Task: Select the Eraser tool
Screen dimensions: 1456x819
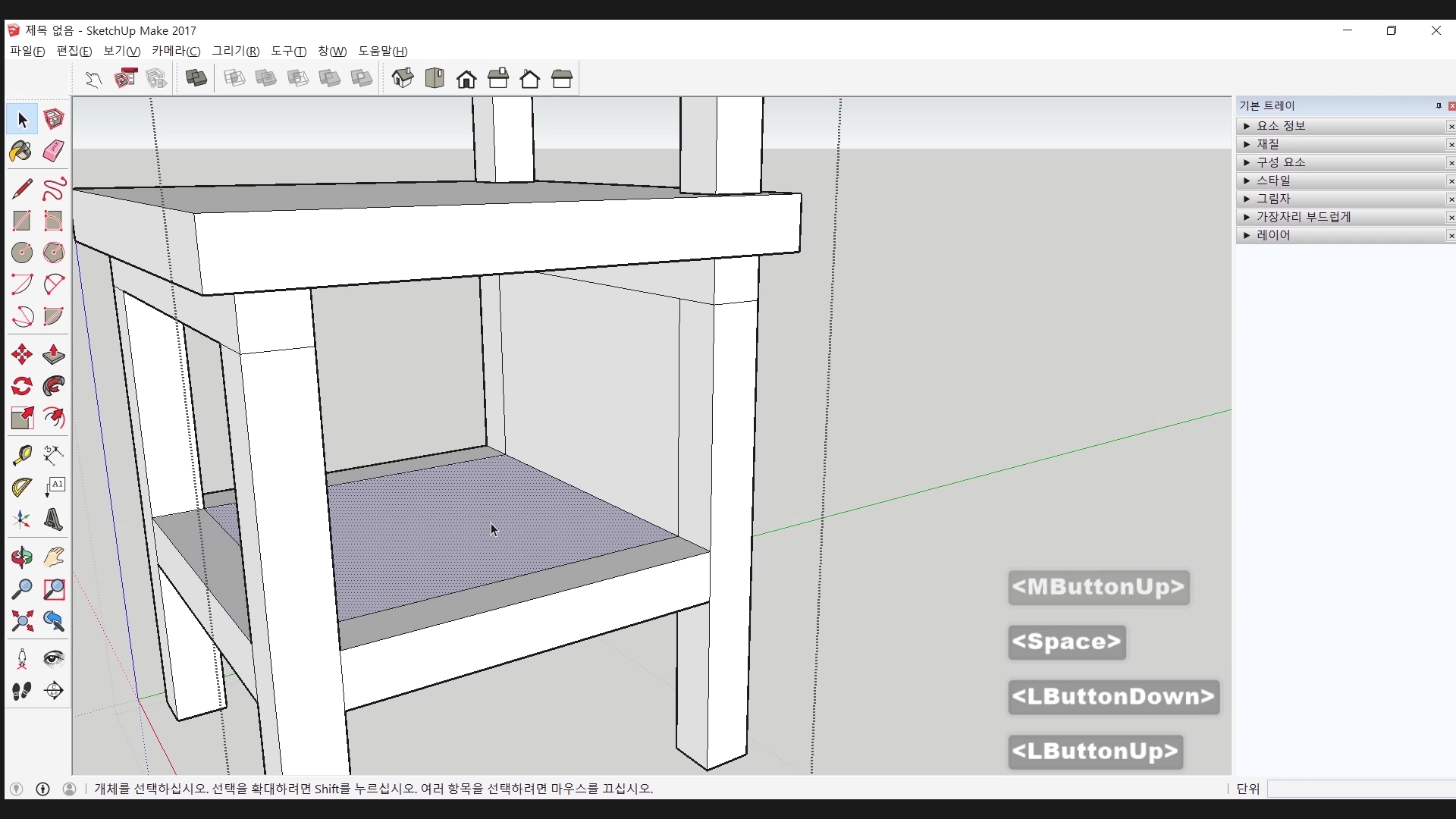Action: [53, 151]
